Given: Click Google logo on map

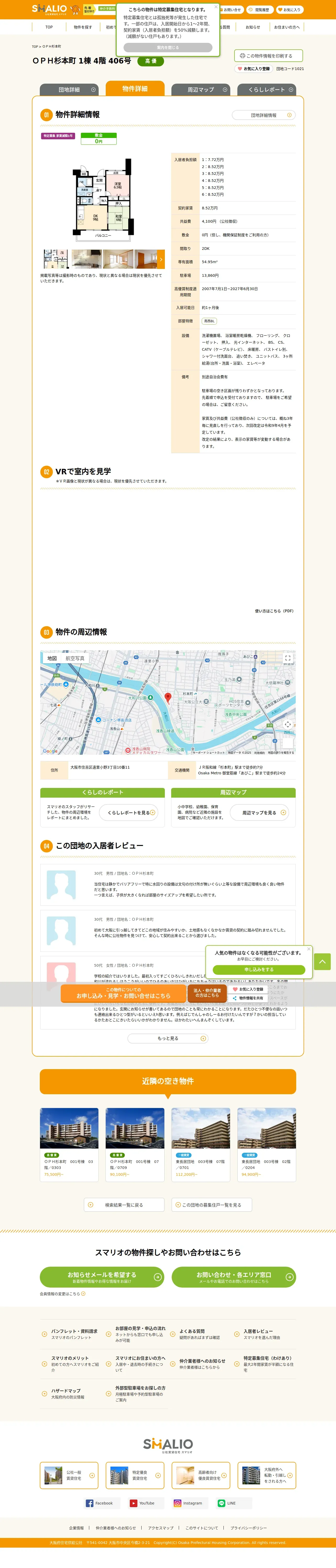Looking at the screenshot, I should click(x=50, y=751).
